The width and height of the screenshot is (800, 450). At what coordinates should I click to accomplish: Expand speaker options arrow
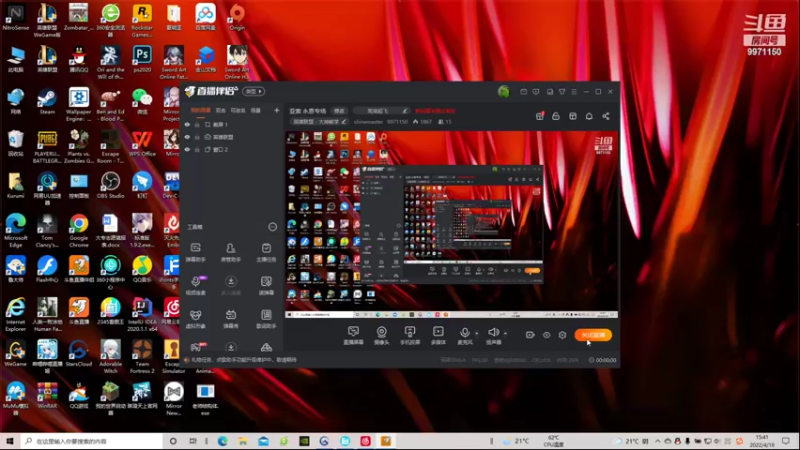point(505,334)
